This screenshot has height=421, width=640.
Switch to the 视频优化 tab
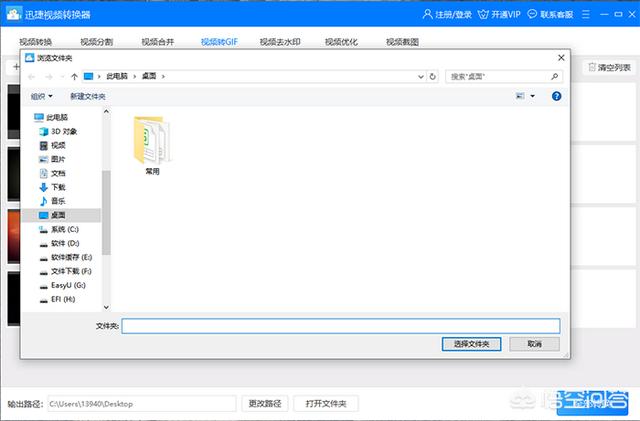pyautogui.click(x=341, y=42)
